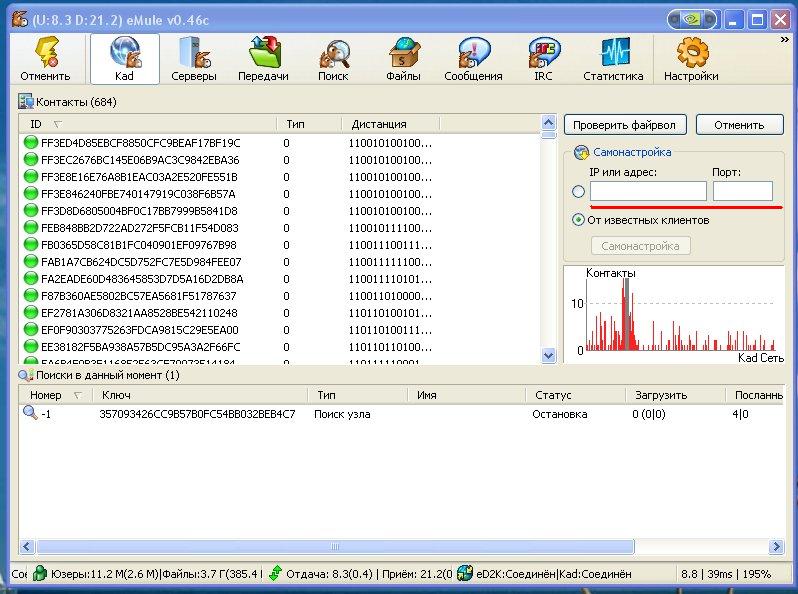Select contact FB0365D58C81B1FC040901EF09767B98 green icon

[x=31, y=244]
